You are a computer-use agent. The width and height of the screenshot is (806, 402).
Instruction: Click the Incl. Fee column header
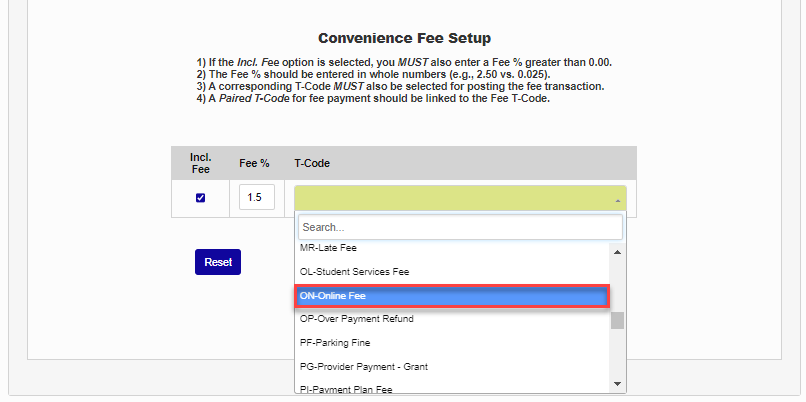pyautogui.click(x=200, y=163)
